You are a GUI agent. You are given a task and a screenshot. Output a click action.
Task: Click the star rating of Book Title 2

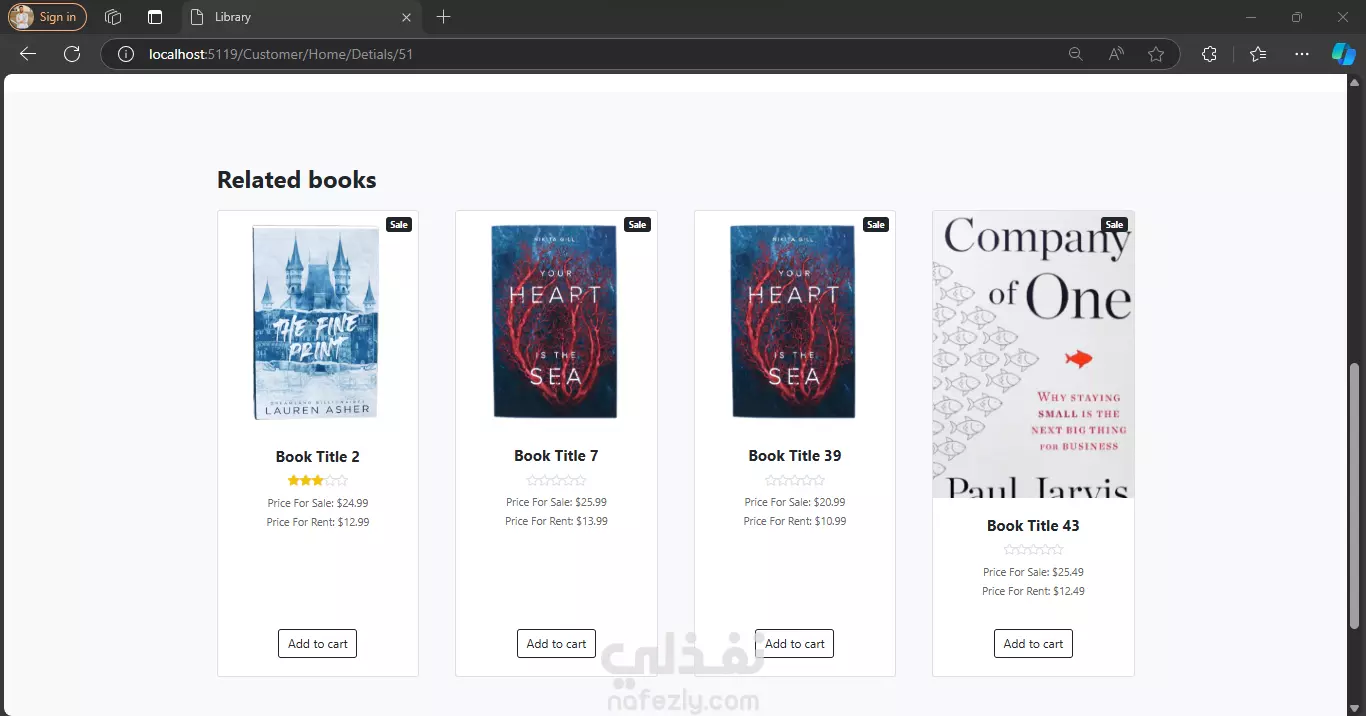click(x=317, y=481)
